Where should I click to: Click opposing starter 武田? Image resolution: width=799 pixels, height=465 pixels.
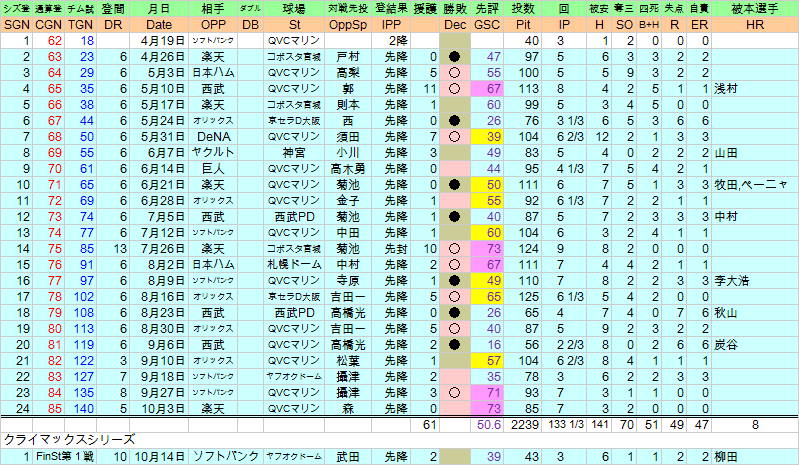tap(348, 457)
